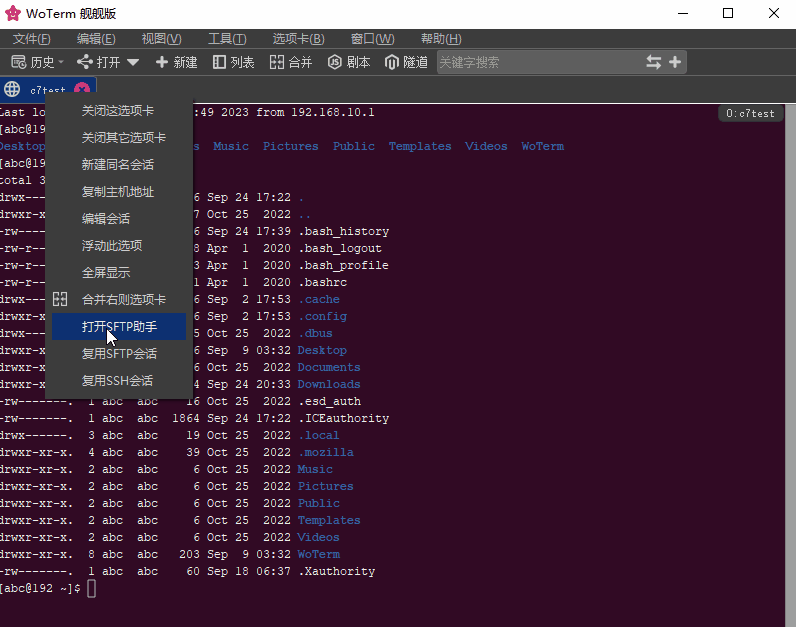The image size is (796, 627).
Task: Click .ICEauthority filename in terminal
Action: pos(344,418)
